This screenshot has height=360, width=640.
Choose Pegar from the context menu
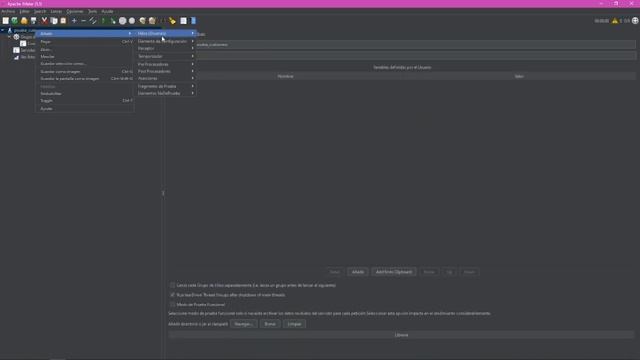pyautogui.click(x=85, y=42)
